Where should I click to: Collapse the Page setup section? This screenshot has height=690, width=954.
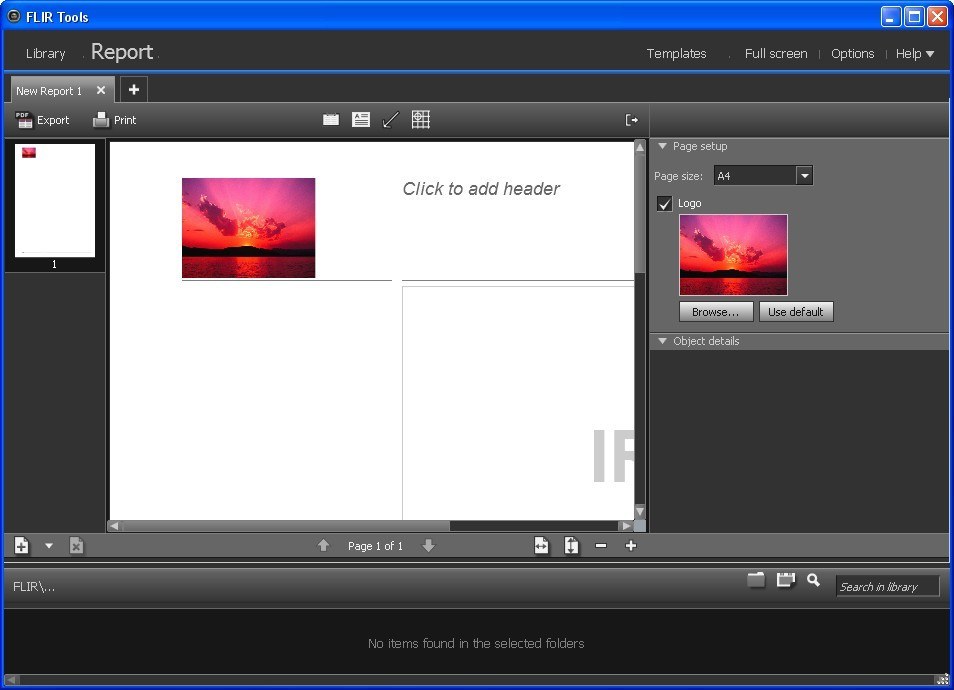[x=662, y=146]
